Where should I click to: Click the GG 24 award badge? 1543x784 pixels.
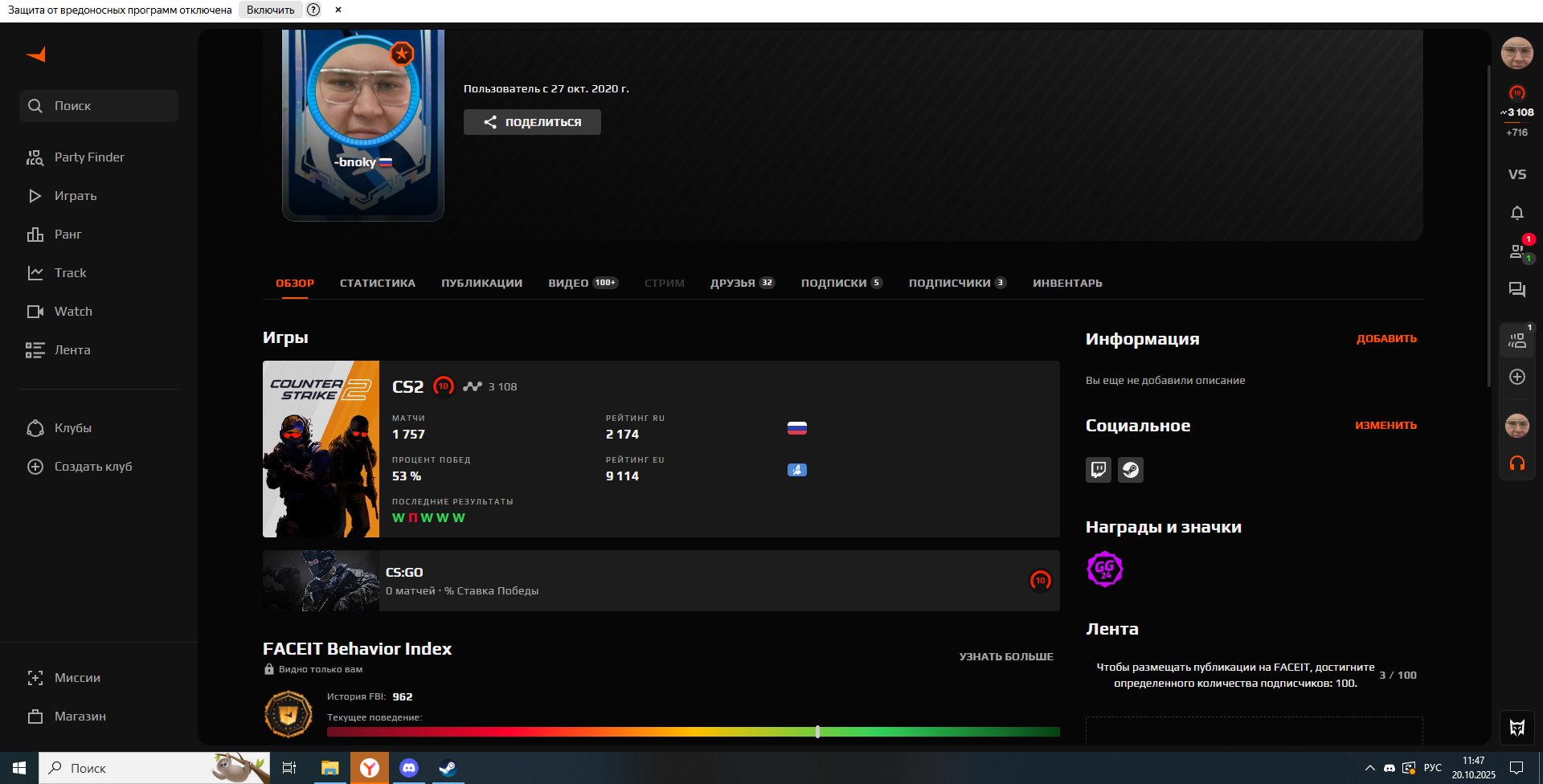1104,570
